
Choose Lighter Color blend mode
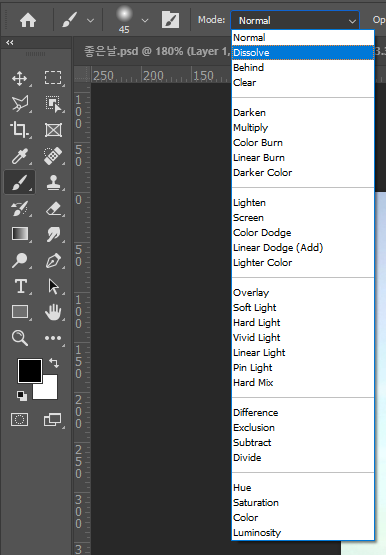coord(303,263)
